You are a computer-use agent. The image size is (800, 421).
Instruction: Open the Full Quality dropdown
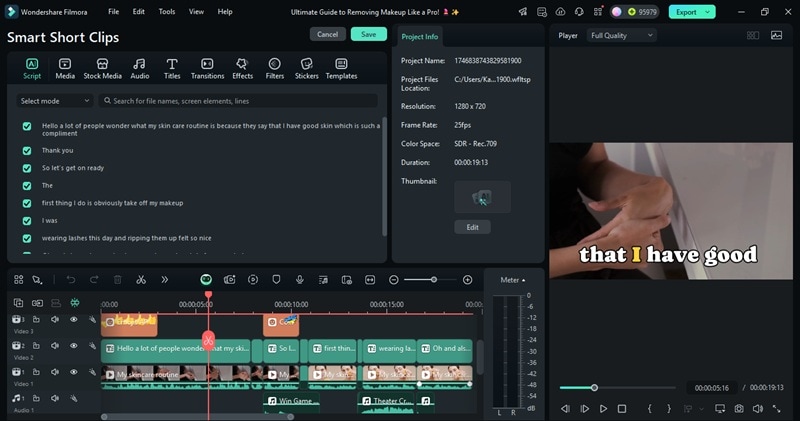[x=621, y=35]
